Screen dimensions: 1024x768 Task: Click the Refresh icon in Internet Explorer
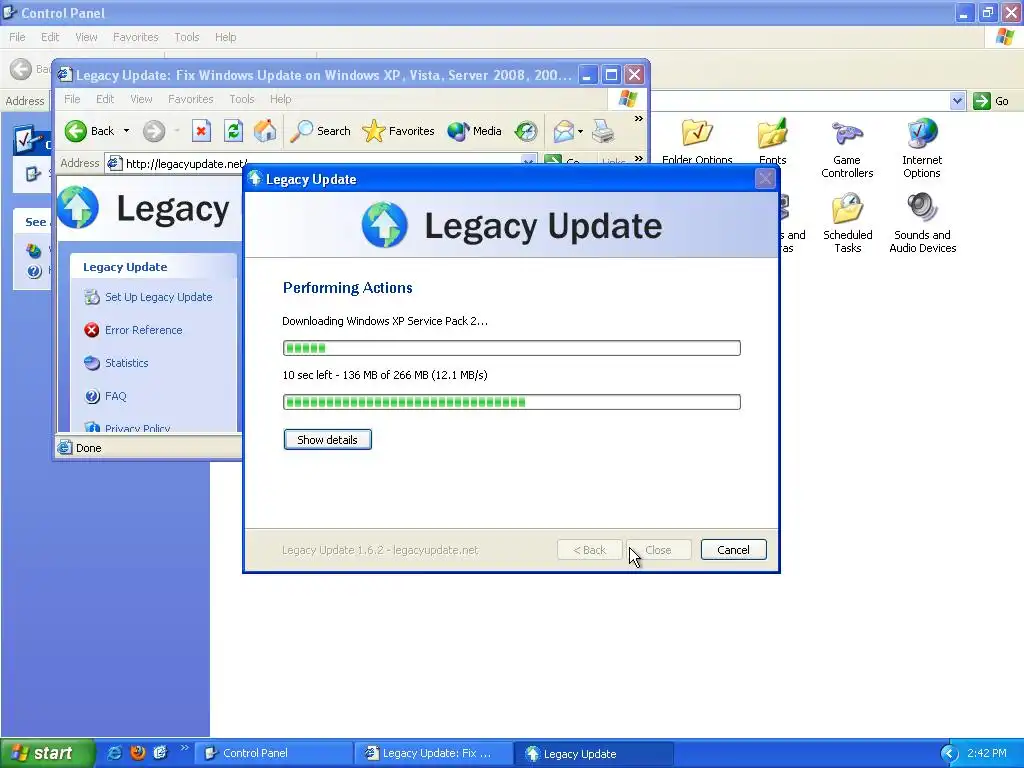click(x=233, y=131)
